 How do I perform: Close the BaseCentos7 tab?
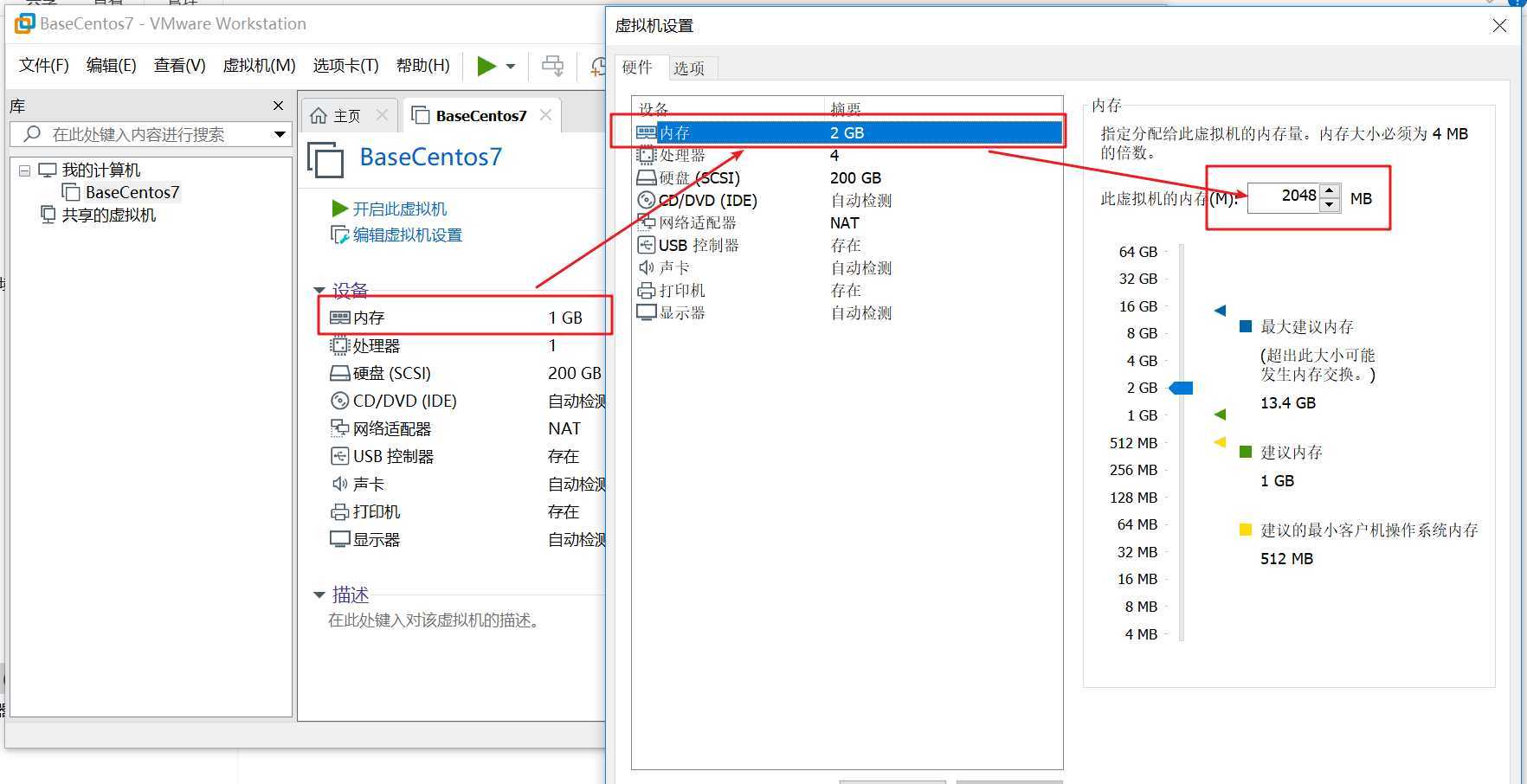545,115
